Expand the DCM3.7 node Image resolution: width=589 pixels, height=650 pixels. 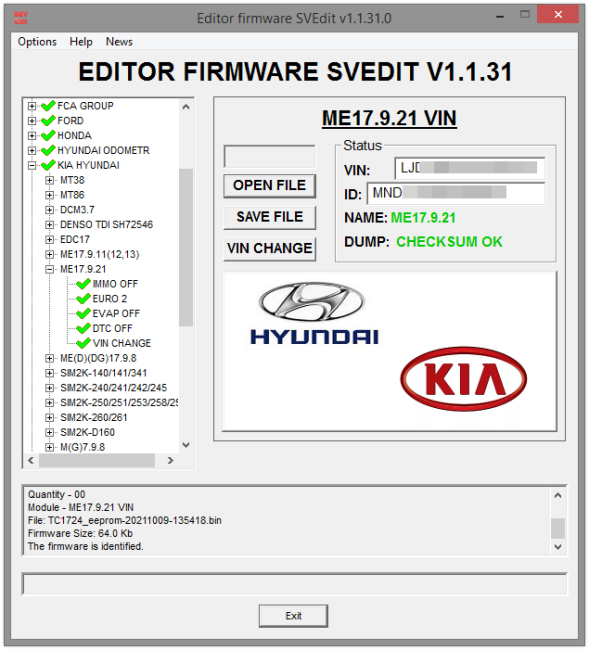[49, 210]
